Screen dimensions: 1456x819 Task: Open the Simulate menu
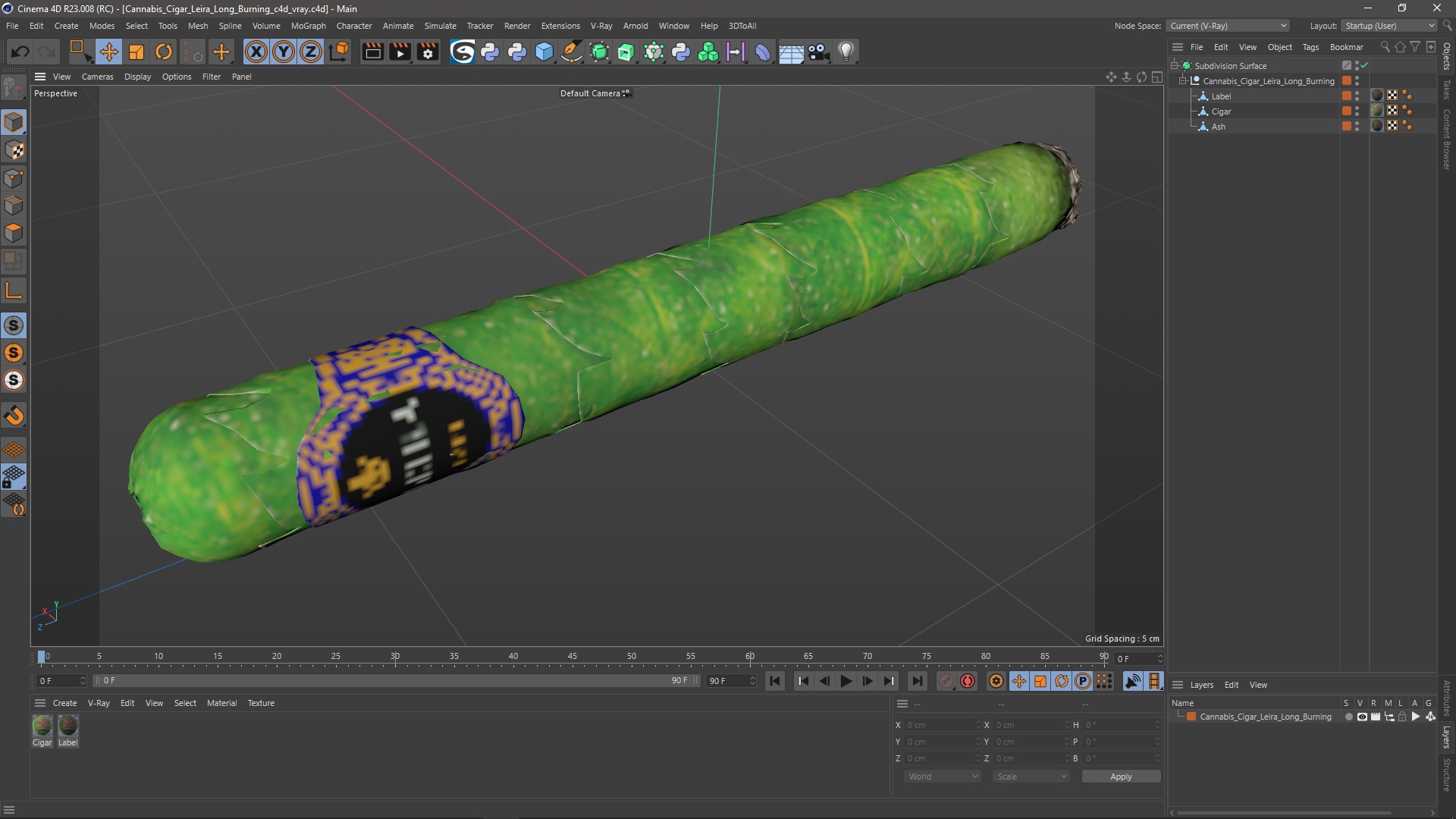[x=440, y=26]
